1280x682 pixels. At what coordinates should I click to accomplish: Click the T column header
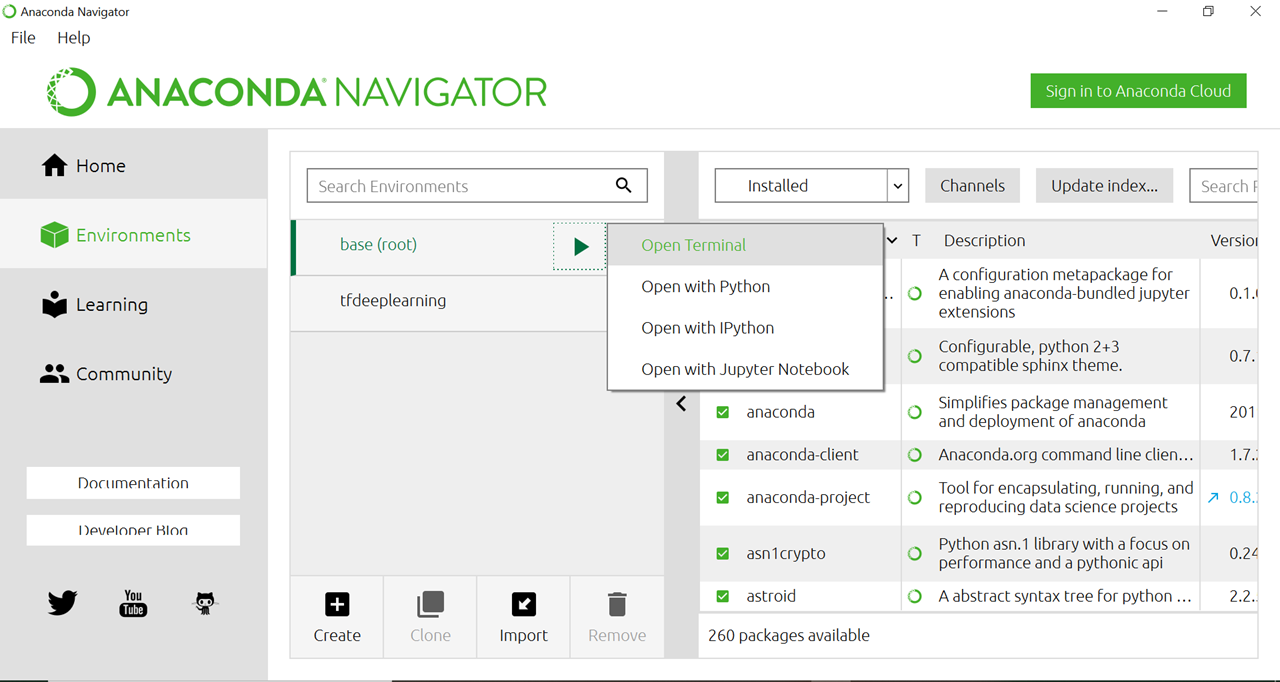click(x=917, y=241)
